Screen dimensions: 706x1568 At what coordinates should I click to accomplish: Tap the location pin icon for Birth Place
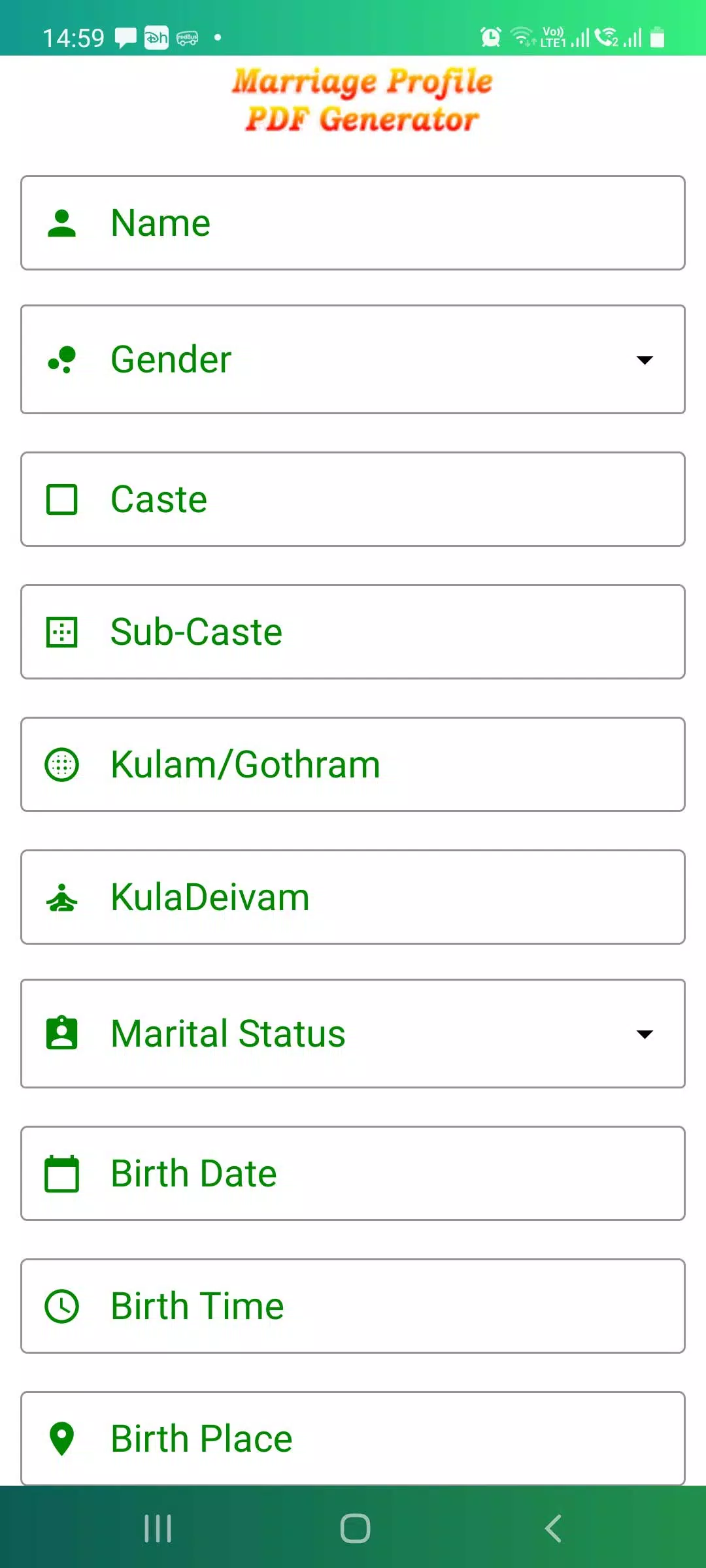coord(62,1439)
